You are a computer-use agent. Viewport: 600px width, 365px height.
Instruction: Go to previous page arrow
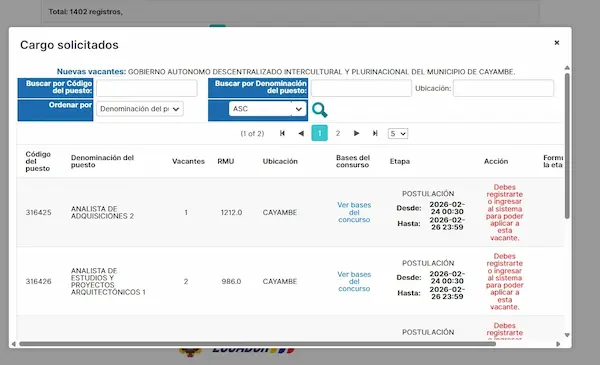tap(301, 133)
